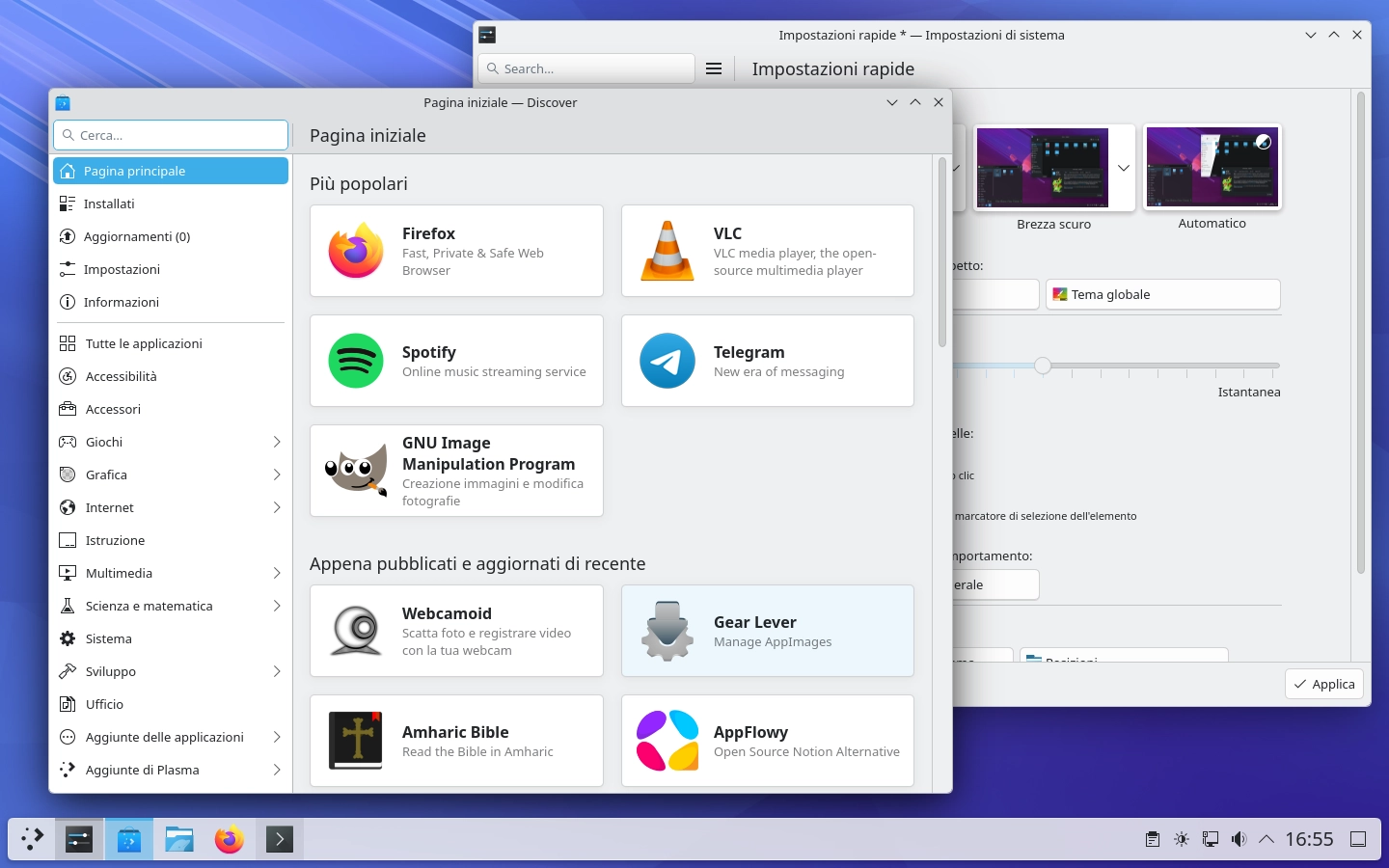Click the animation speed slider handle

pyautogui.click(x=1043, y=366)
